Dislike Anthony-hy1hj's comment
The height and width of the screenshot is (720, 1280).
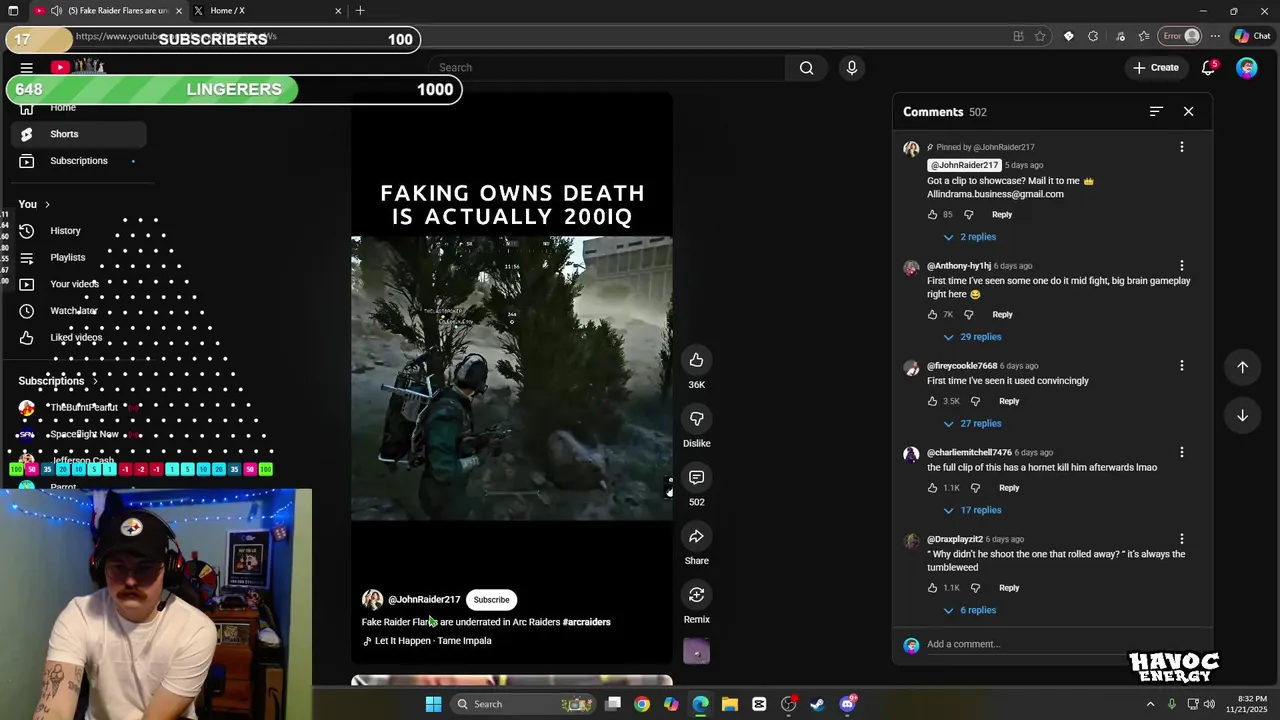968,315
